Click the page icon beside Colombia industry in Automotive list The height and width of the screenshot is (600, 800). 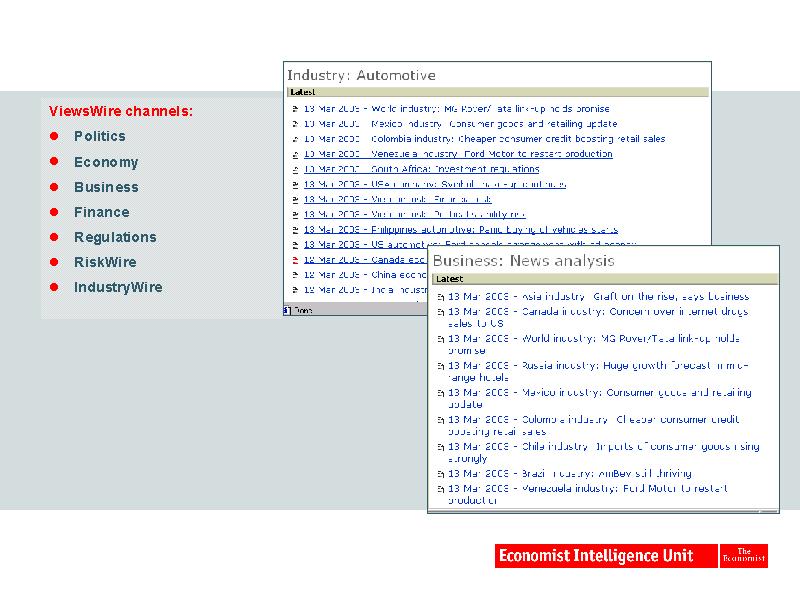tap(295, 139)
